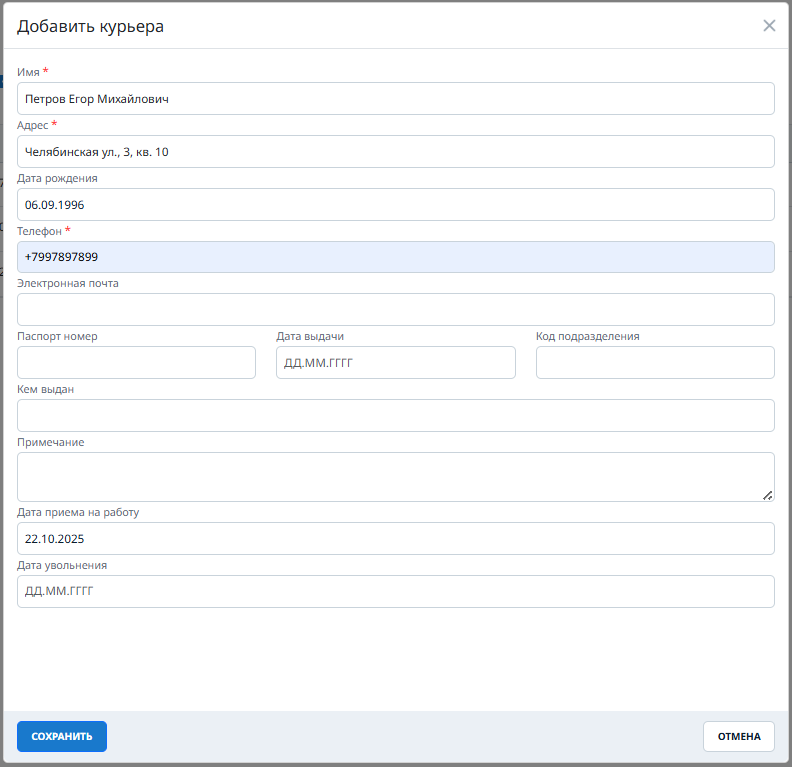The image size is (792, 767).
Task: Click the Код подразделения input field
Action: click(655, 363)
